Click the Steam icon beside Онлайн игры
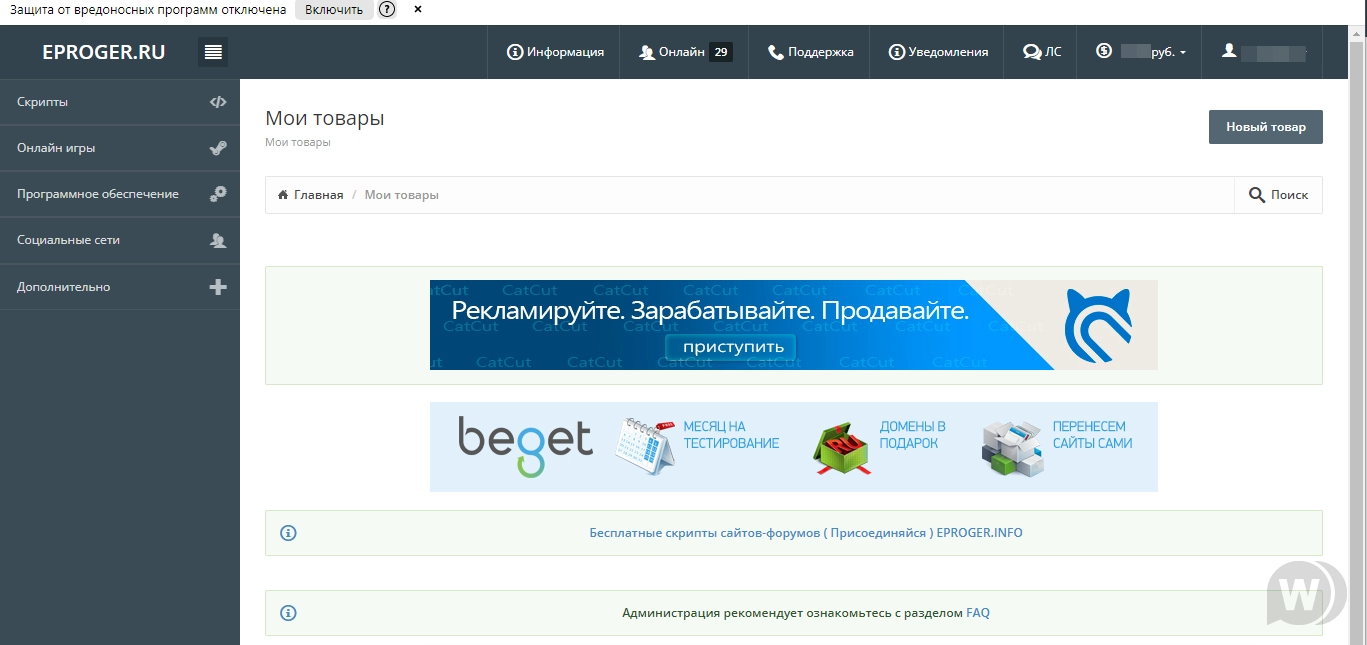Screen dimensions: 1367x645 coord(218,148)
